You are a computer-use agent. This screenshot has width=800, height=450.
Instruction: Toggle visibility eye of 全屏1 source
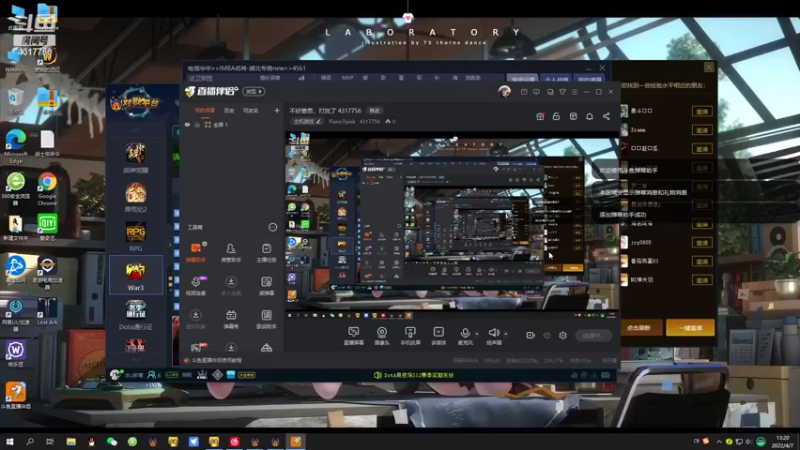(x=187, y=124)
